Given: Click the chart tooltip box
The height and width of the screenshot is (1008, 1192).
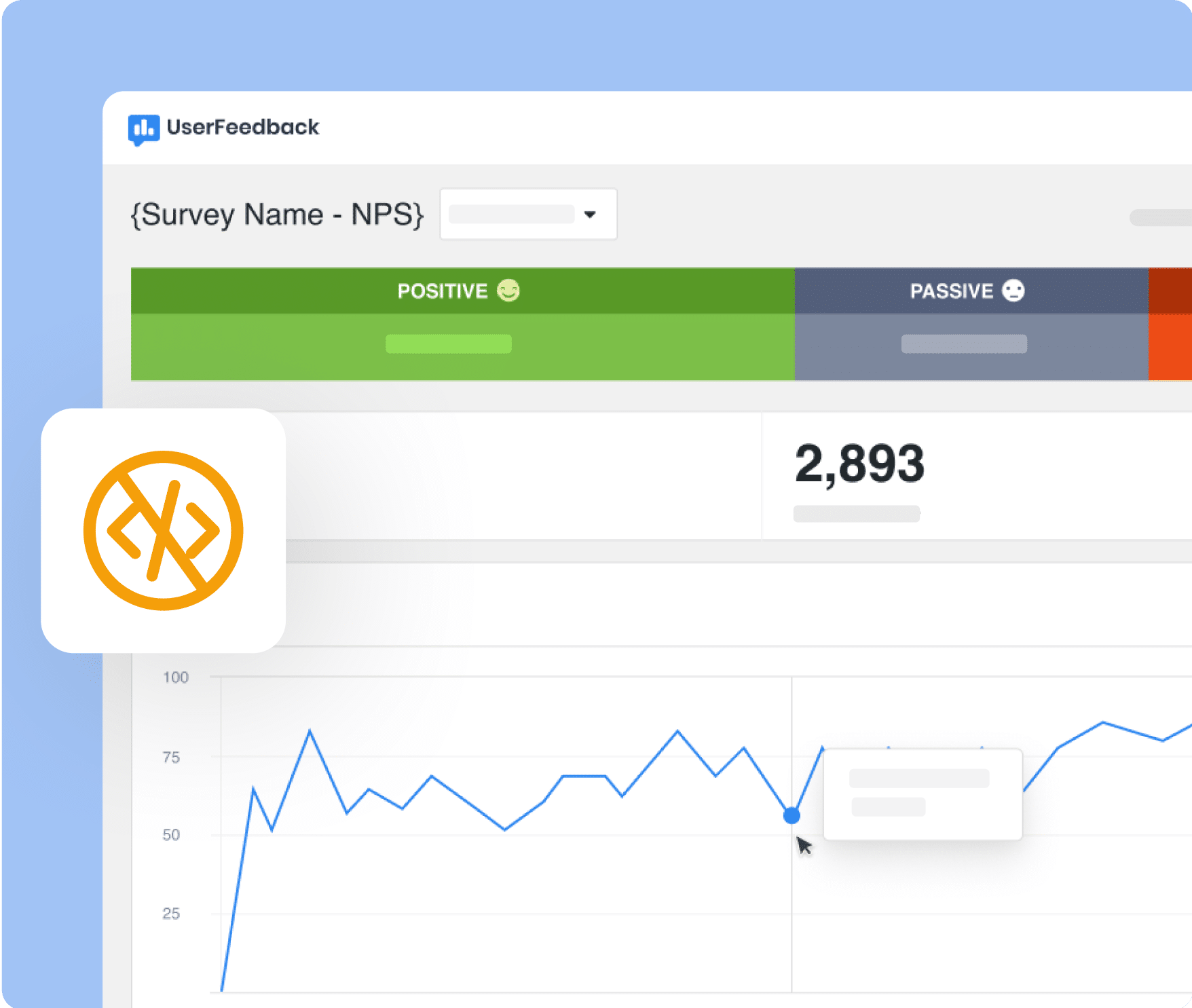Looking at the screenshot, I should pos(923,794).
